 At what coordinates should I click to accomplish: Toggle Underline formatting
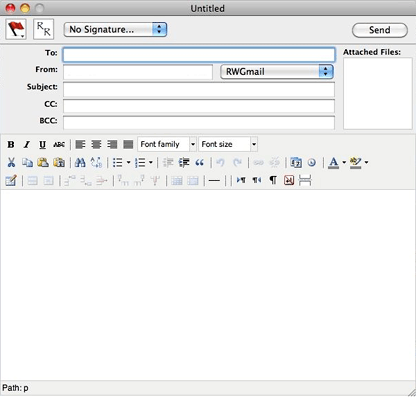(x=42, y=144)
